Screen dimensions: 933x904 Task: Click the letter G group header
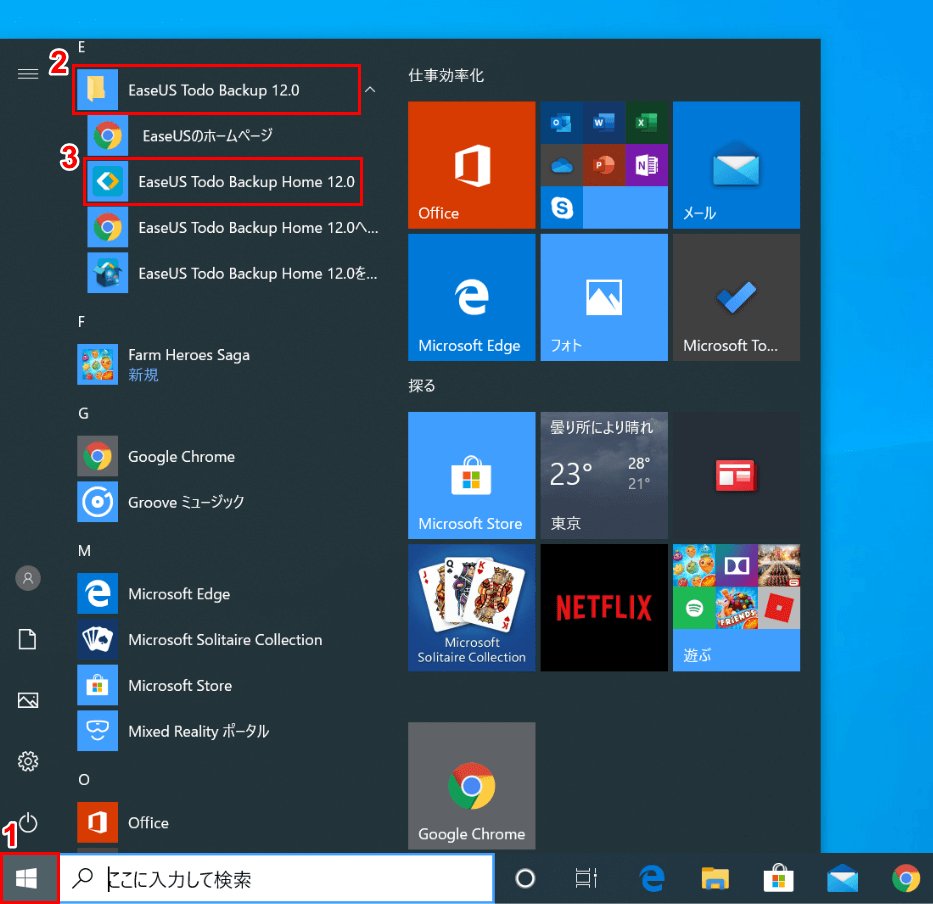(x=83, y=414)
